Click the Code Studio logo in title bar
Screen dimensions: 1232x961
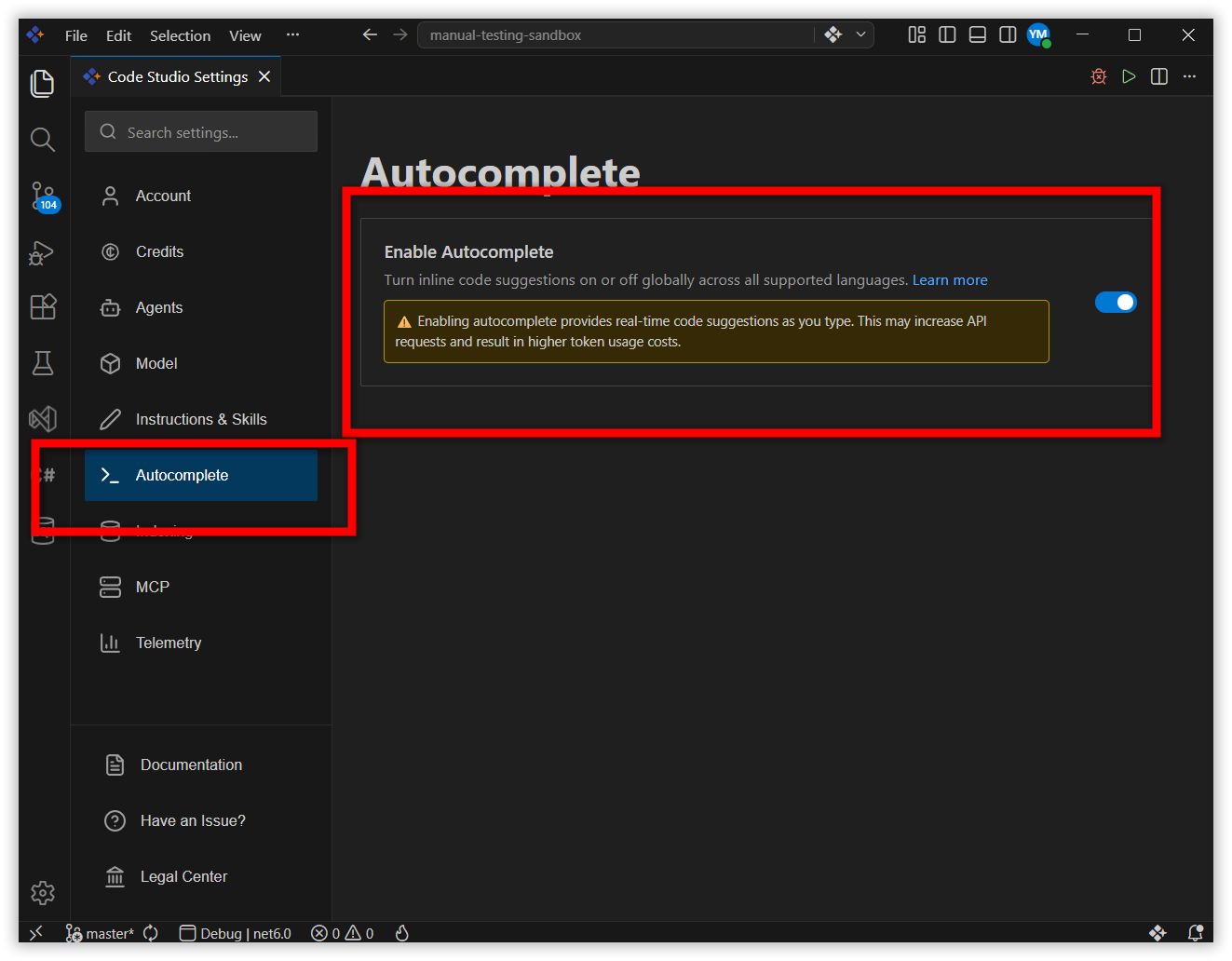point(35,34)
